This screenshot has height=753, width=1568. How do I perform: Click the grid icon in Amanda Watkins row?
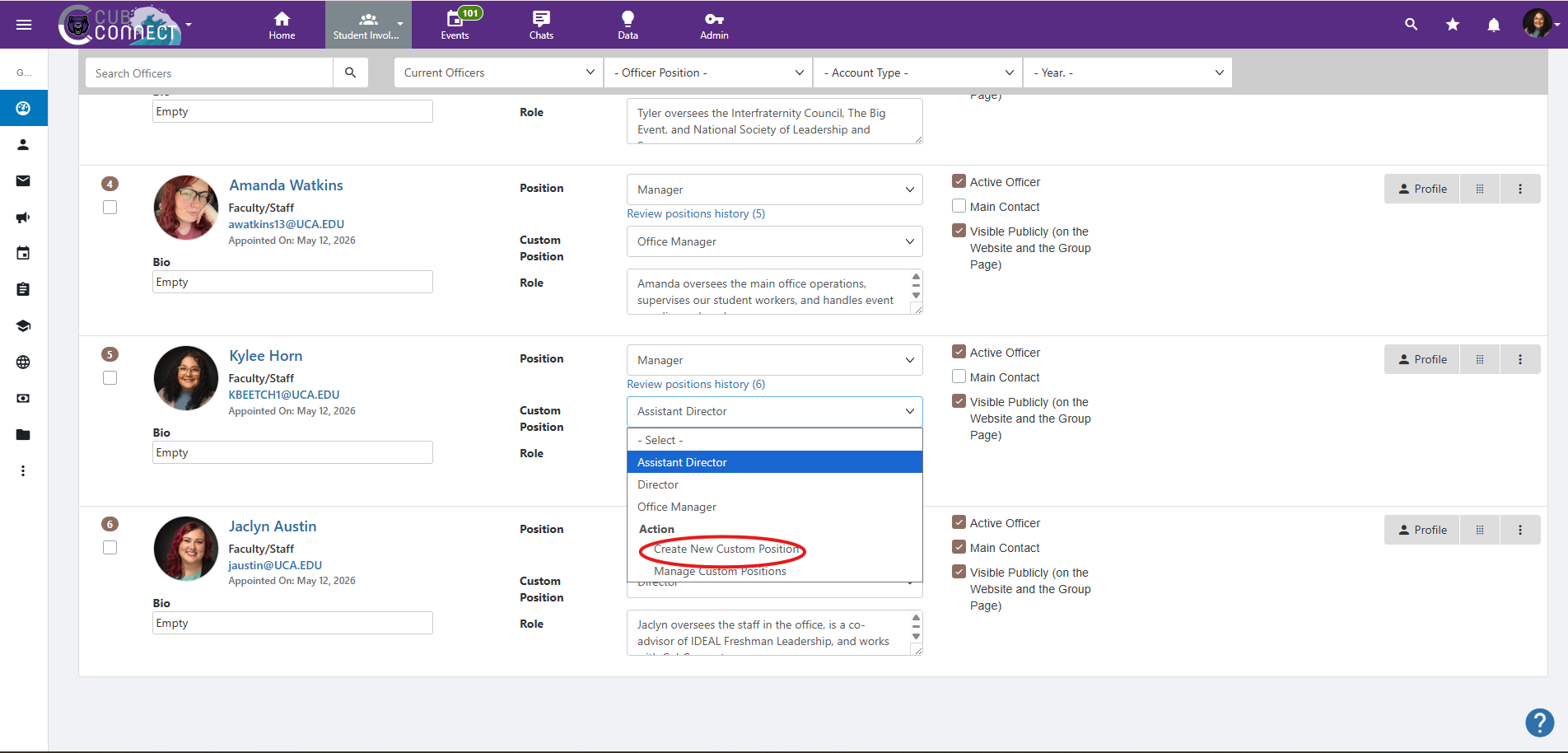[1480, 189]
